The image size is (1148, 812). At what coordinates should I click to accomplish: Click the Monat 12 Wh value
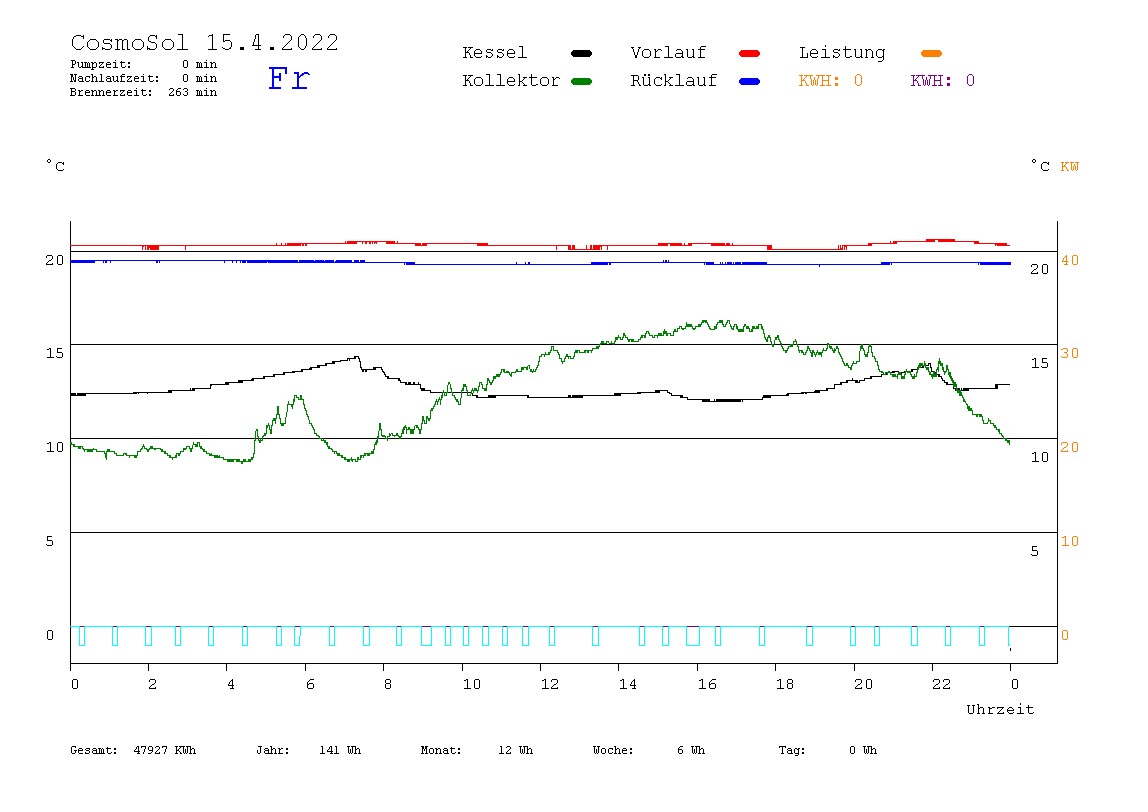click(x=477, y=750)
